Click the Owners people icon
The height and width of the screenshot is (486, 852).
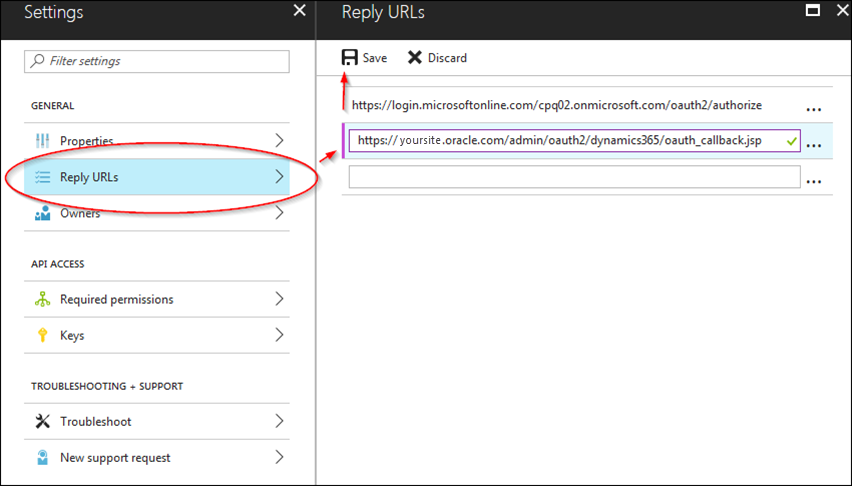pyautogui.click(x=42, y=213)
